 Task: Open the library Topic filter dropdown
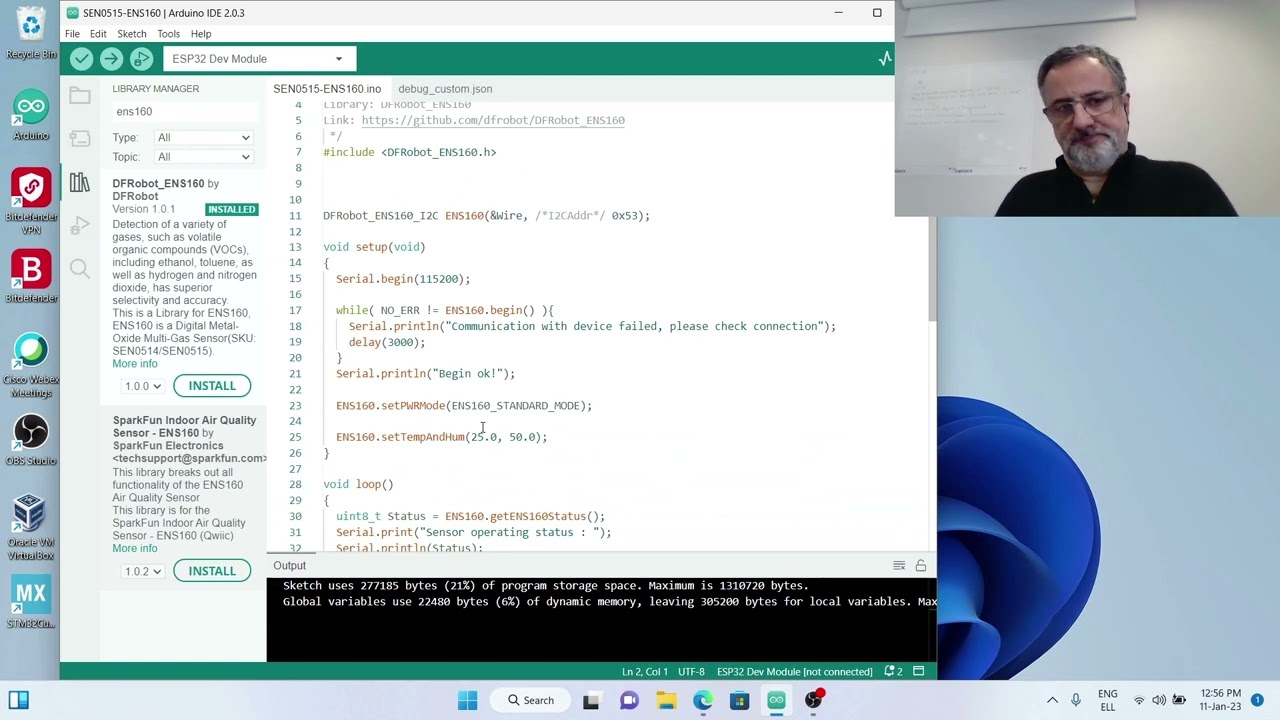pos(203,157)
